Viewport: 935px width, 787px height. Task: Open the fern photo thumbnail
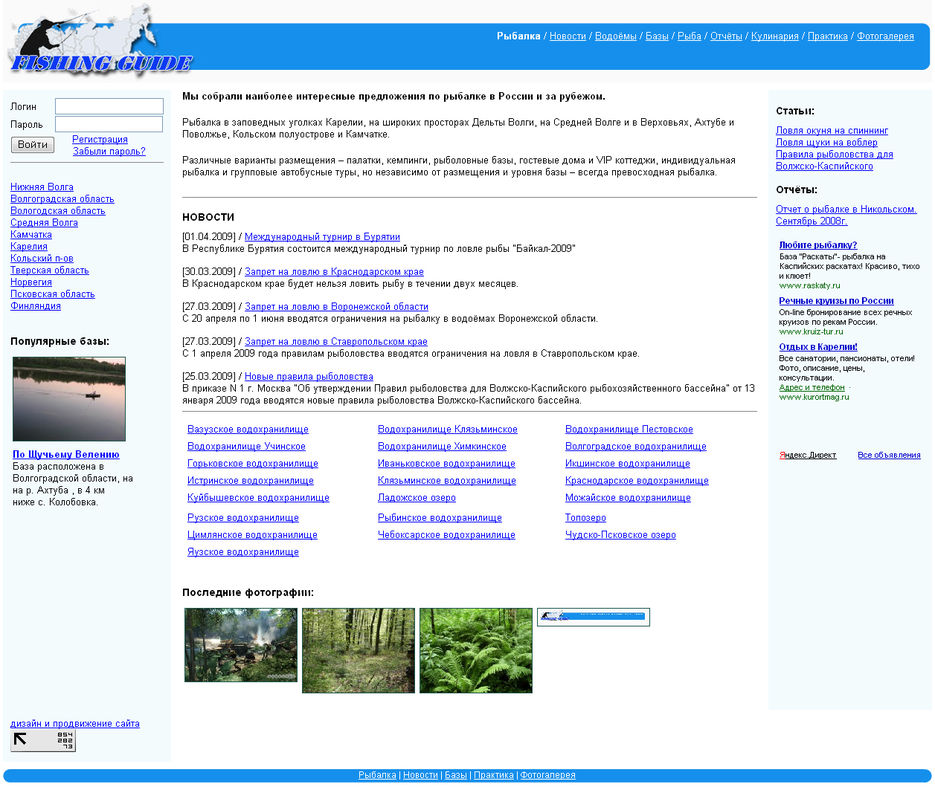475,650
